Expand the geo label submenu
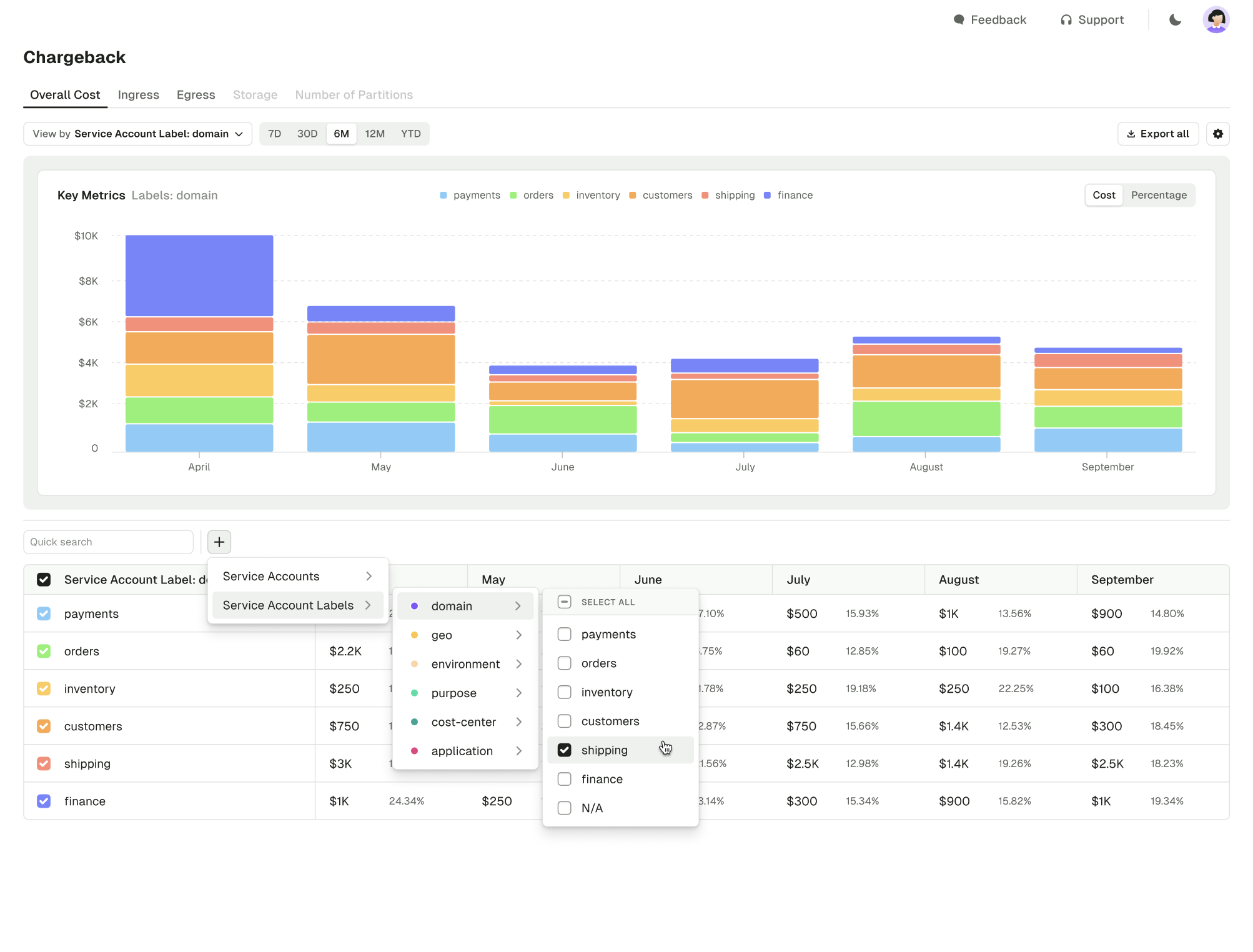This screenshot has height=952, width=1253. click(465, 635)
